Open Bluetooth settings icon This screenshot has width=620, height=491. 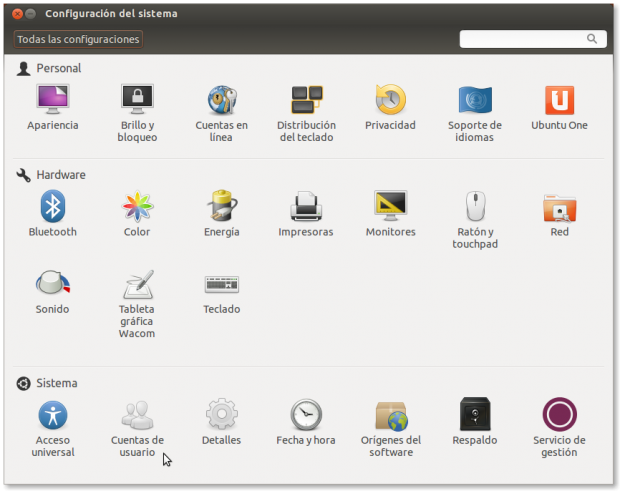(x=53, y=206)
